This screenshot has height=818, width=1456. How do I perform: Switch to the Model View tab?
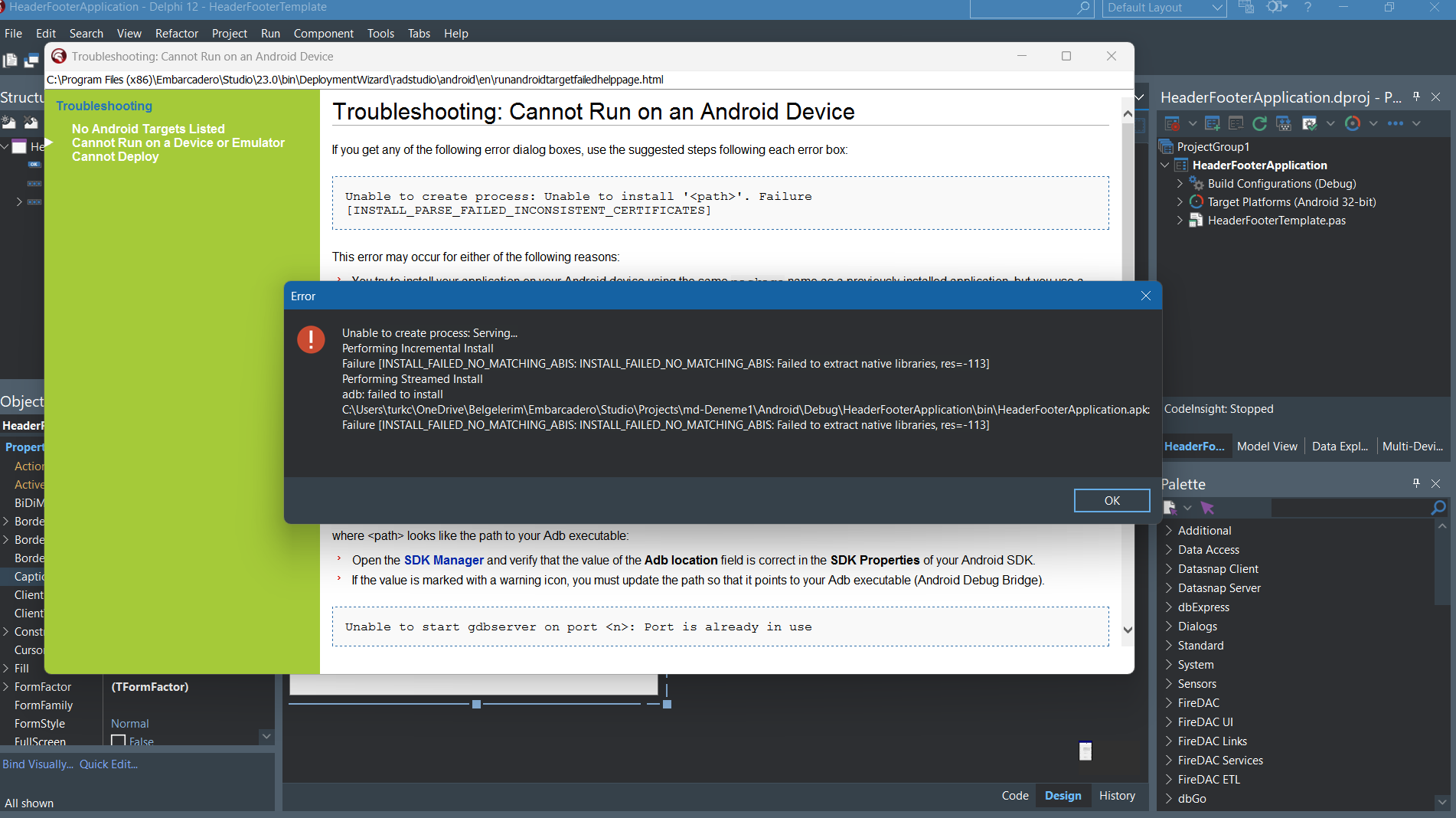click(x=1267, y=446)
